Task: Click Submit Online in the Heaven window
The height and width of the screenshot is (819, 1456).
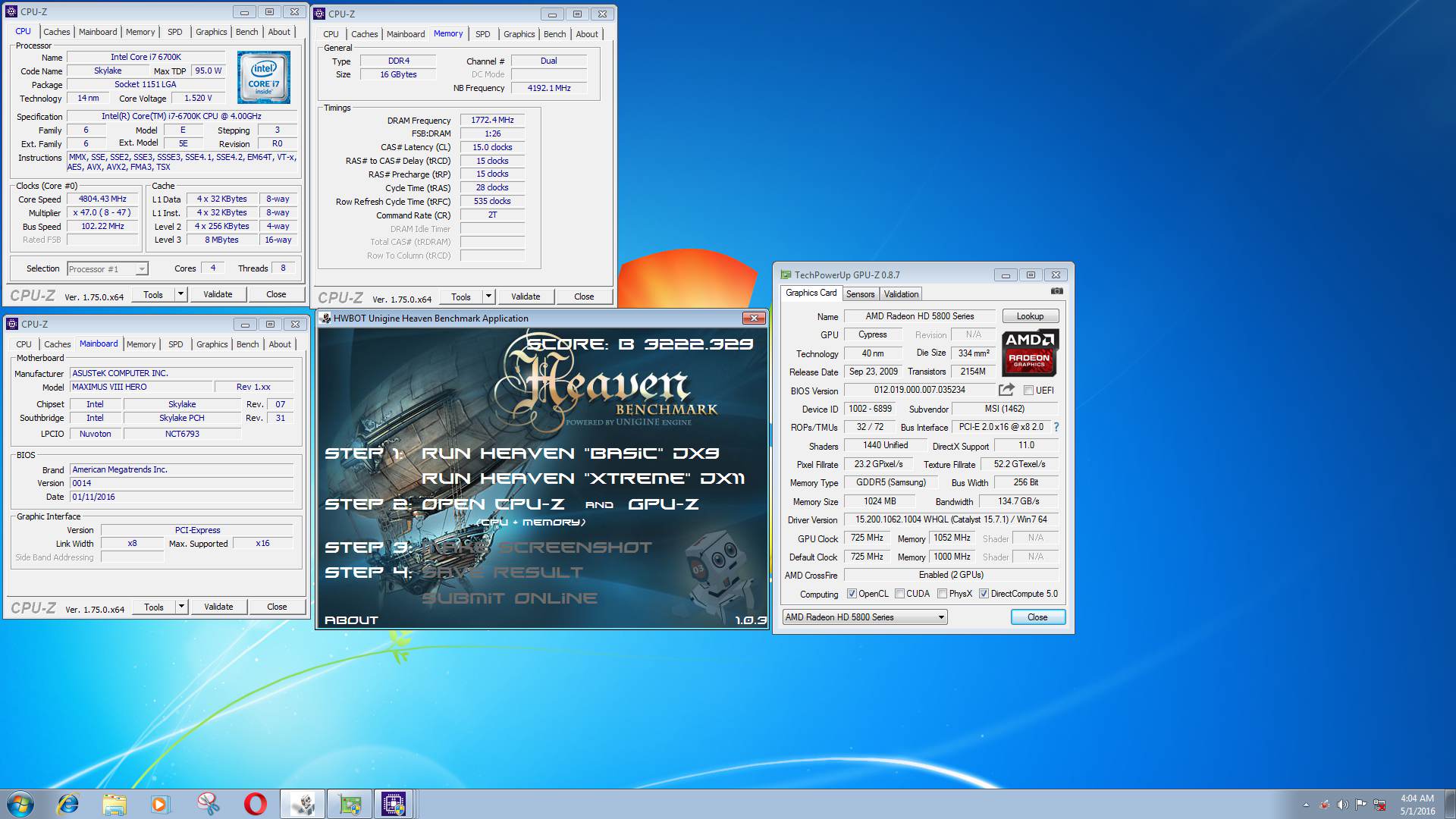Action: click(x=510, y=598)
